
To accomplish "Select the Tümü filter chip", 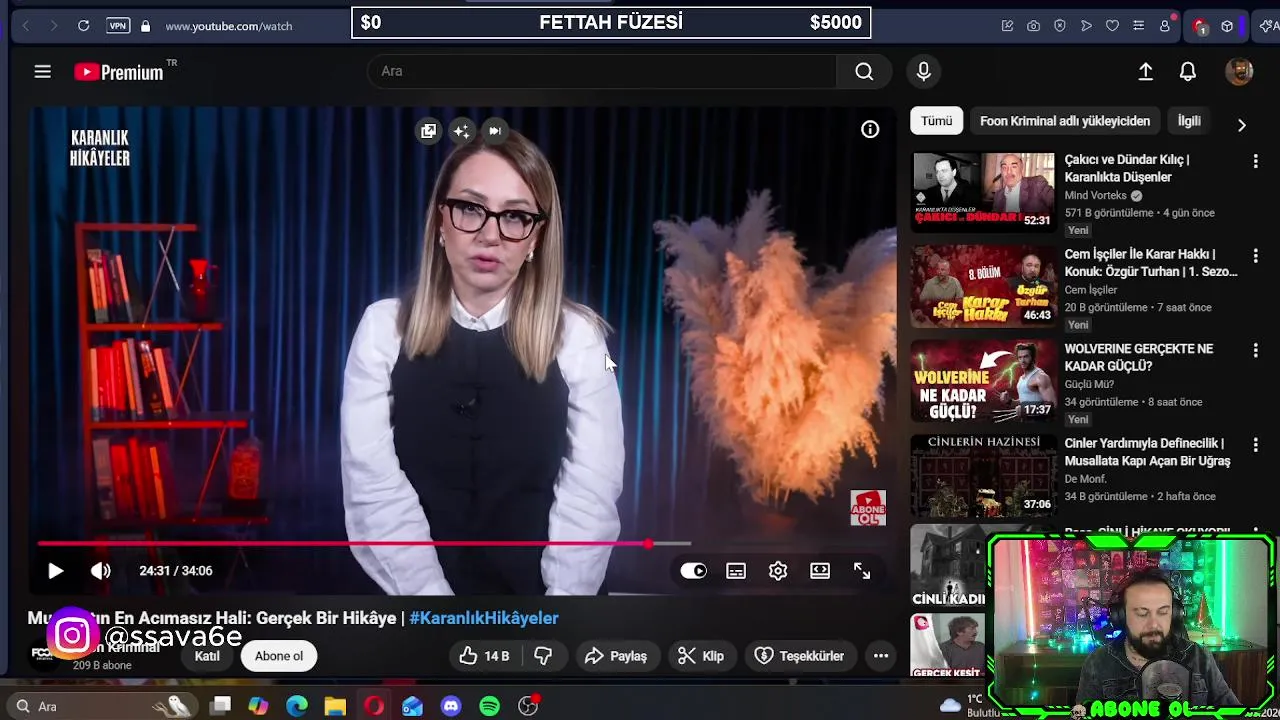I will pos(937,121).
